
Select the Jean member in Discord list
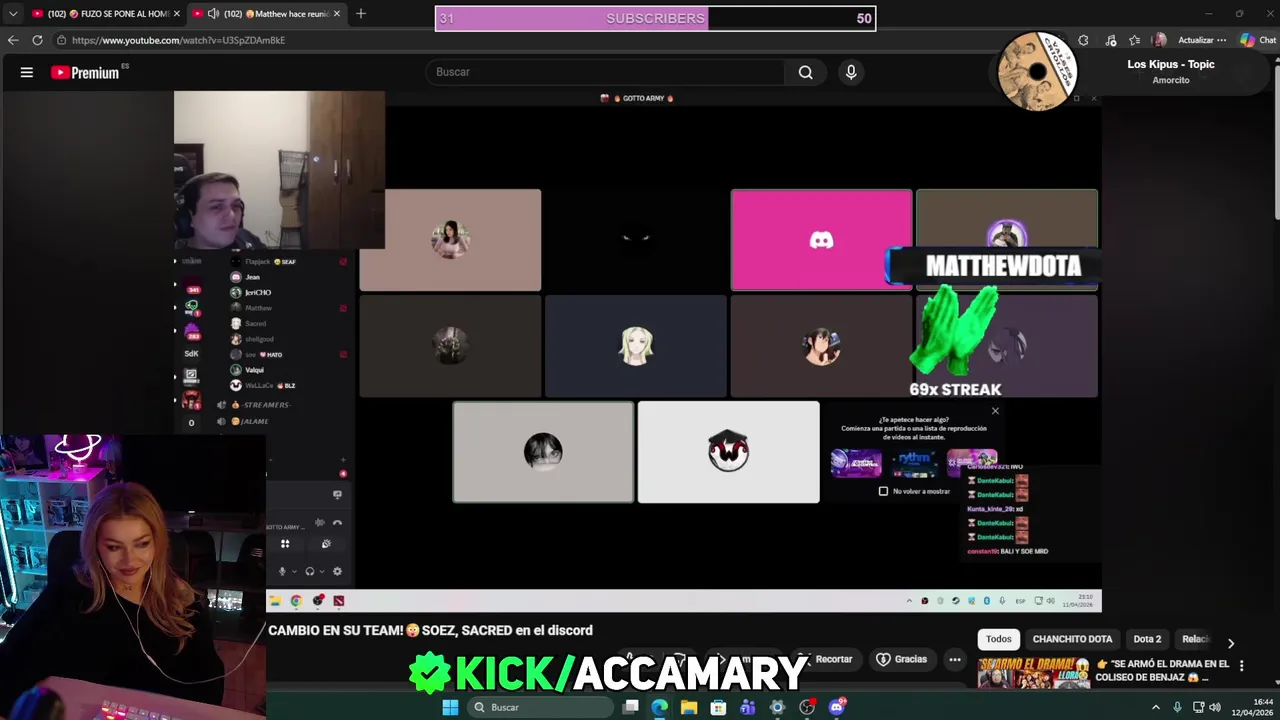(253, 277)
